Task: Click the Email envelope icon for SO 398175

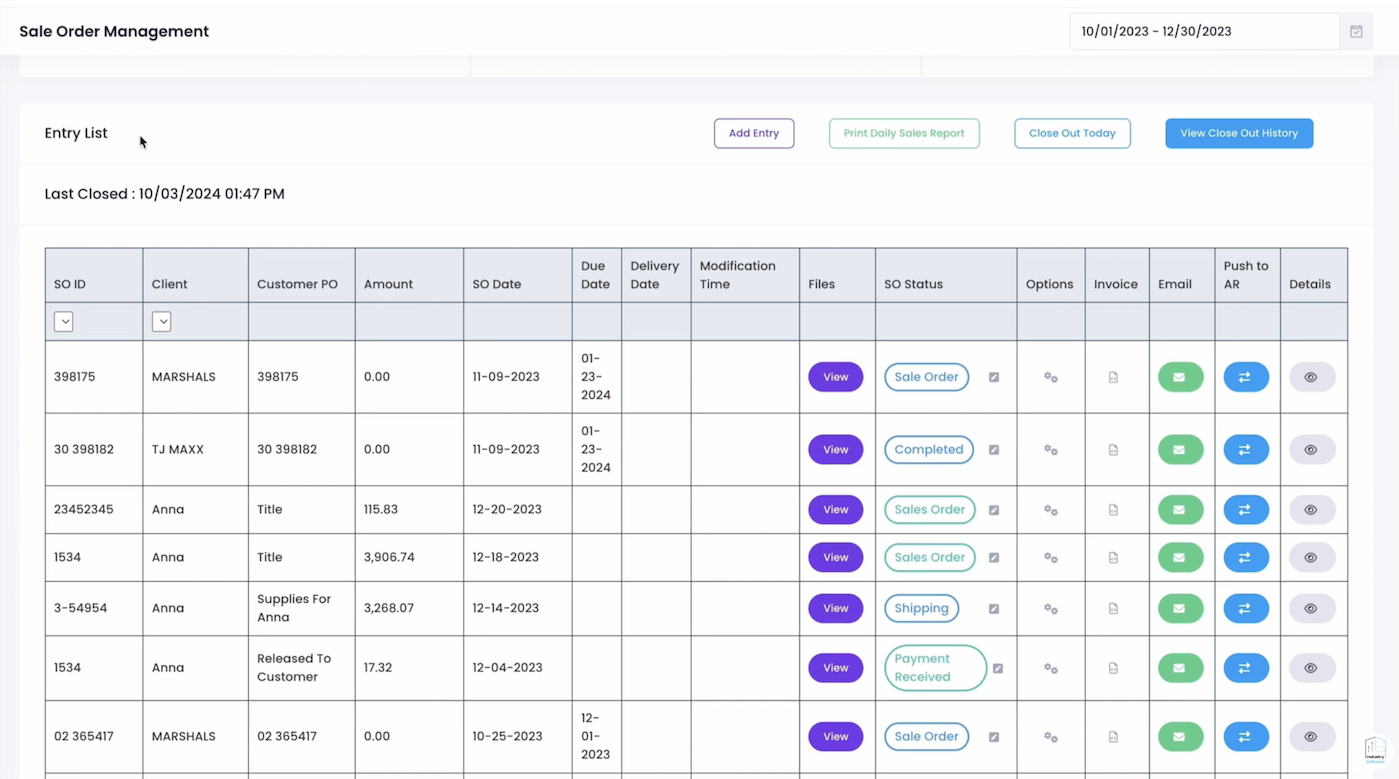Action: point(1180,377)
